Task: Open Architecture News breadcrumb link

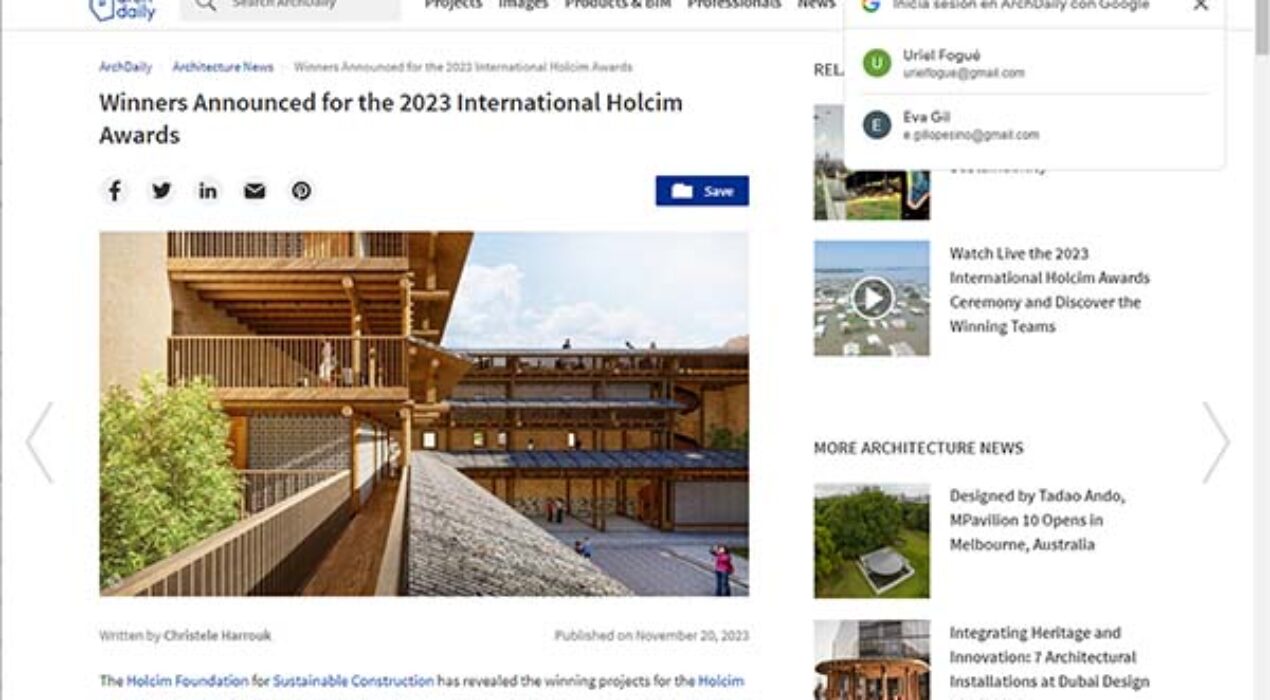Action: pos(223,67)
